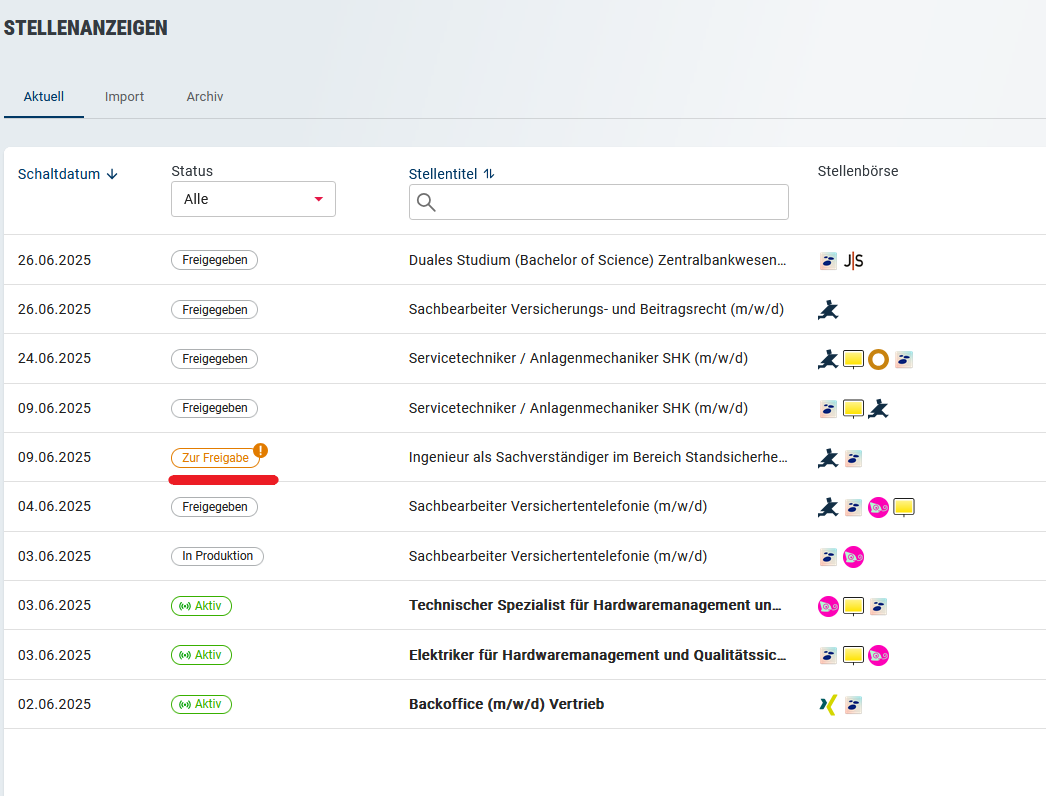This screenshot has height=796, width=1046.
Task: Toggle the Schaltdatum sort direction arrow
Action: pyautogui.click(x=111, y=174)
